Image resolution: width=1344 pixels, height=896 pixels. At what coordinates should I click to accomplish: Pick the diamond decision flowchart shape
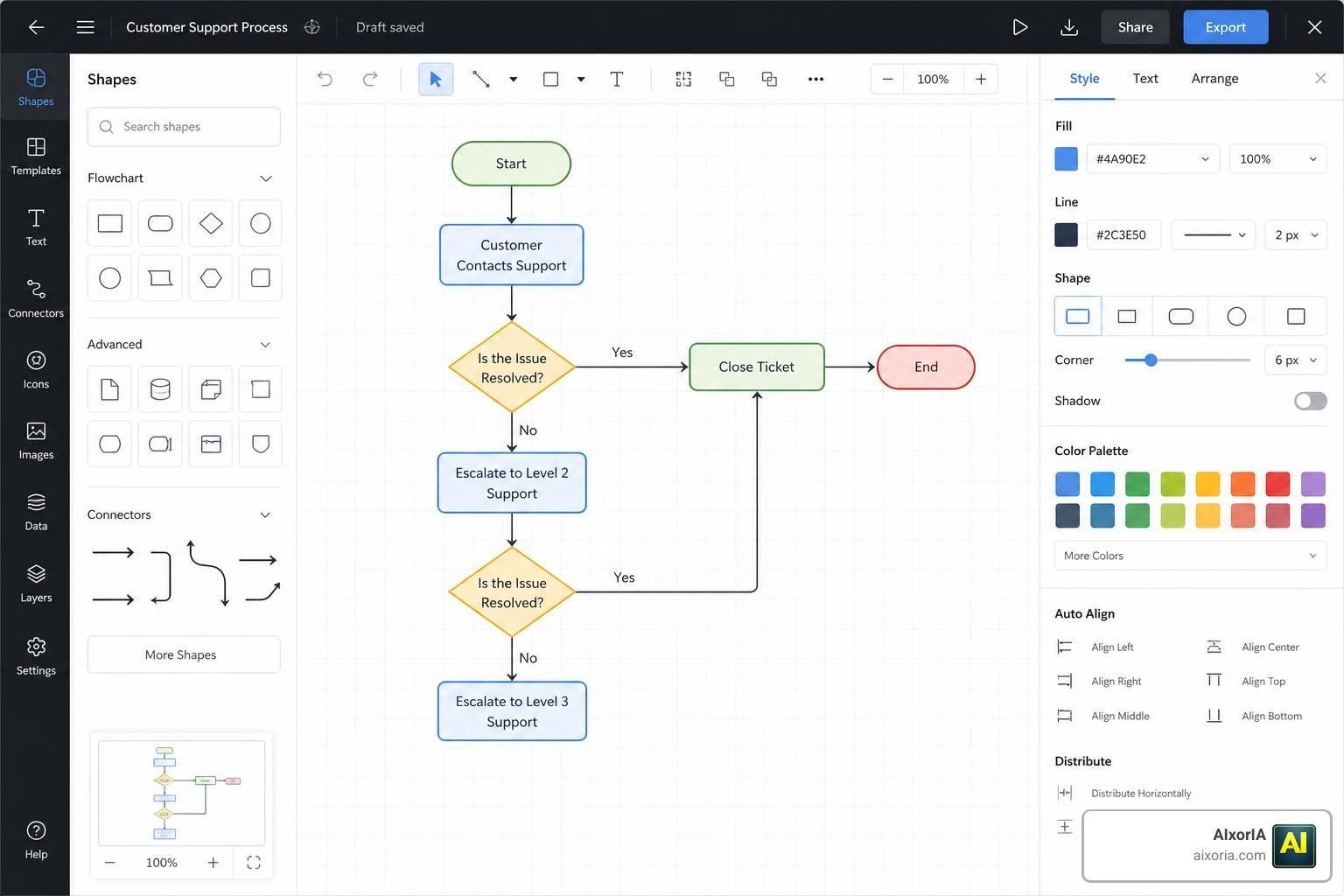click(x=211, y=223)
